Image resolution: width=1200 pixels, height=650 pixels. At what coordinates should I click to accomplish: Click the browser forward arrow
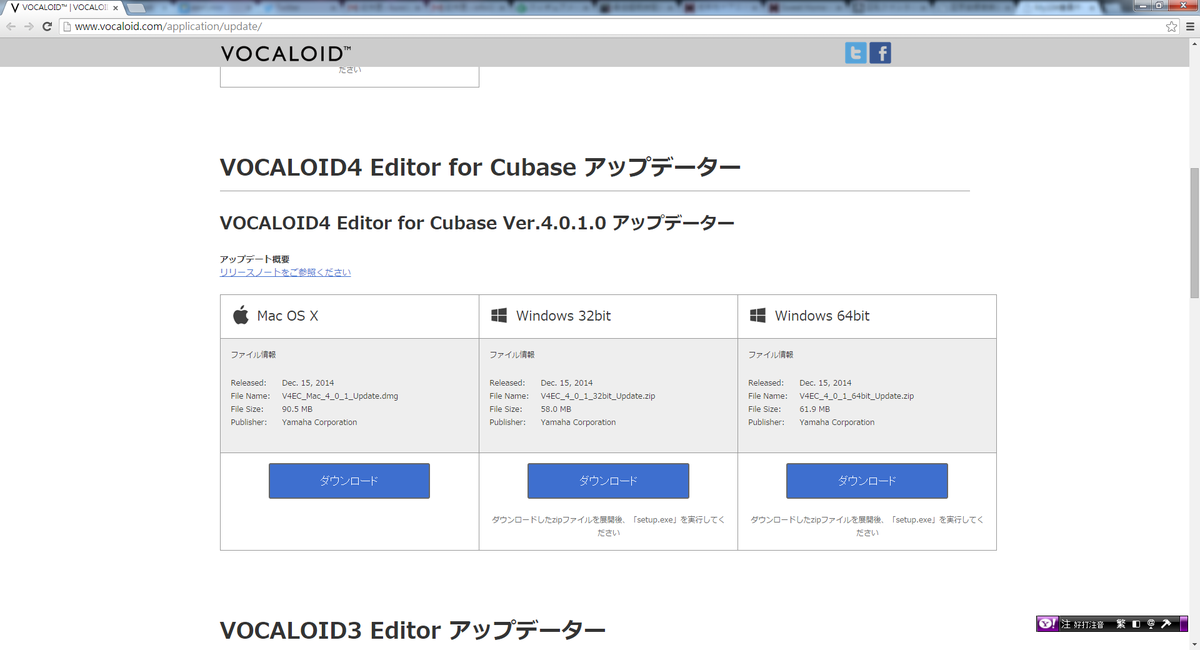pyautogui.click(x=29, y=26)
